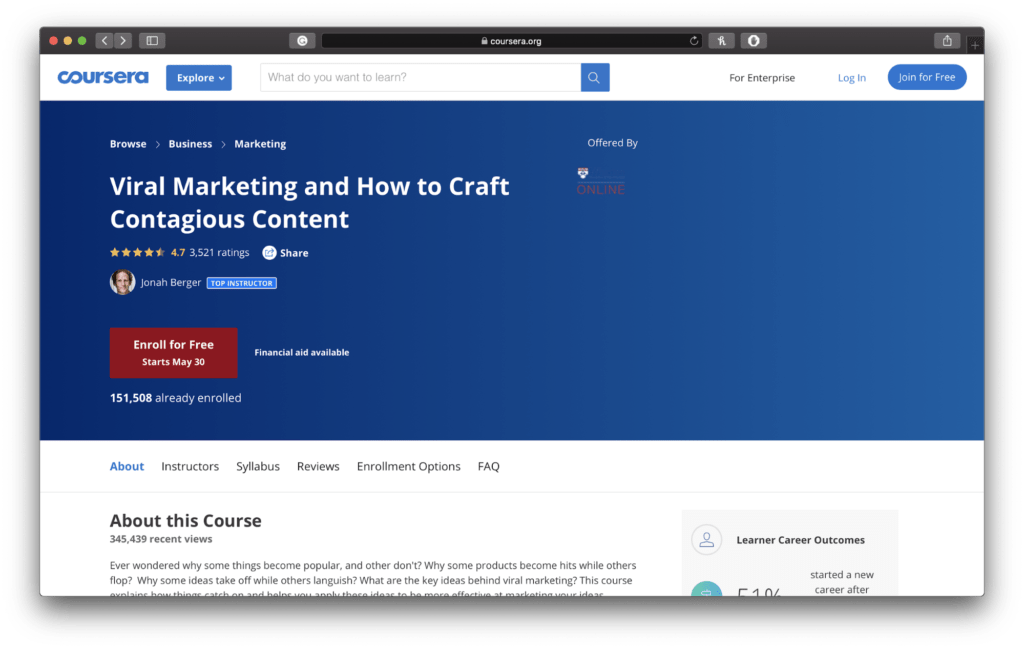Click the TOP INSTRUCTOR badge

242,283
